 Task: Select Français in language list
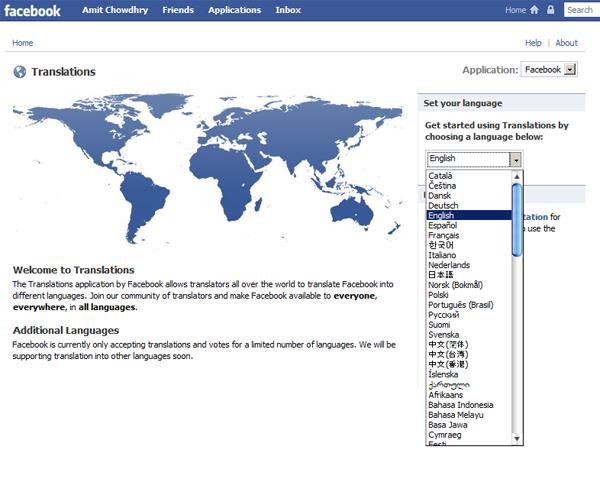tap(469, 235)
